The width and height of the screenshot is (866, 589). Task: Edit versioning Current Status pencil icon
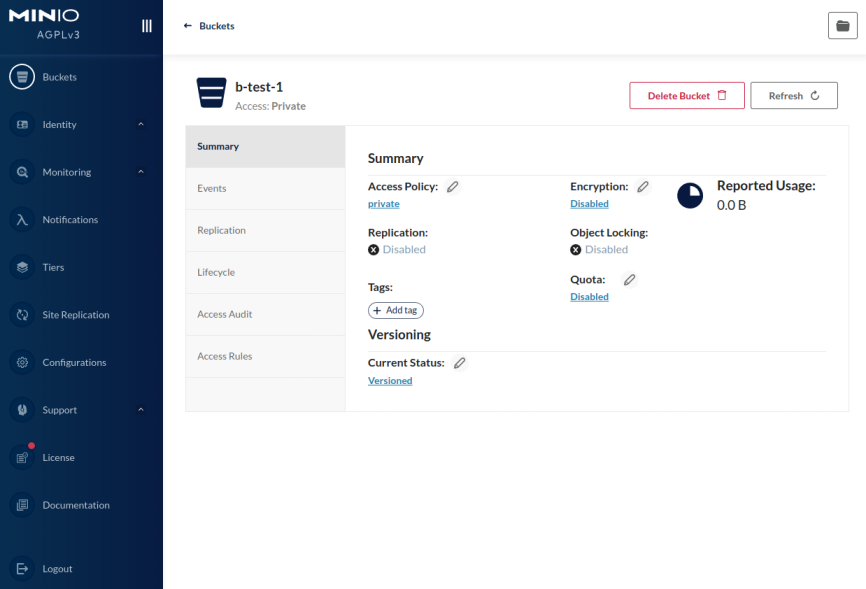(460, 363)
